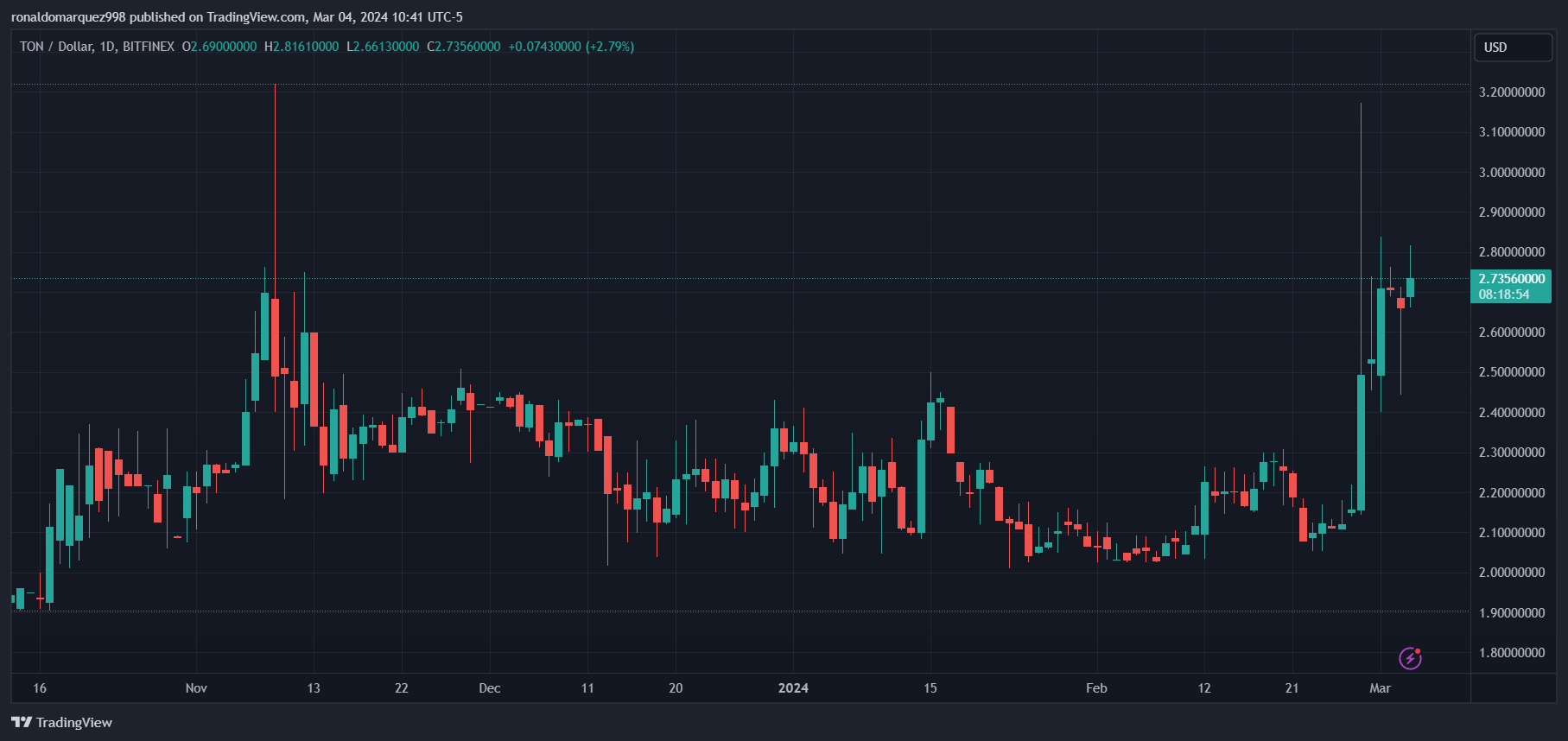The width and height of the screenshot is (1568, 741).
Task: Click the 3.20000000 price axis label
Action: click(x=1512, y=92)
